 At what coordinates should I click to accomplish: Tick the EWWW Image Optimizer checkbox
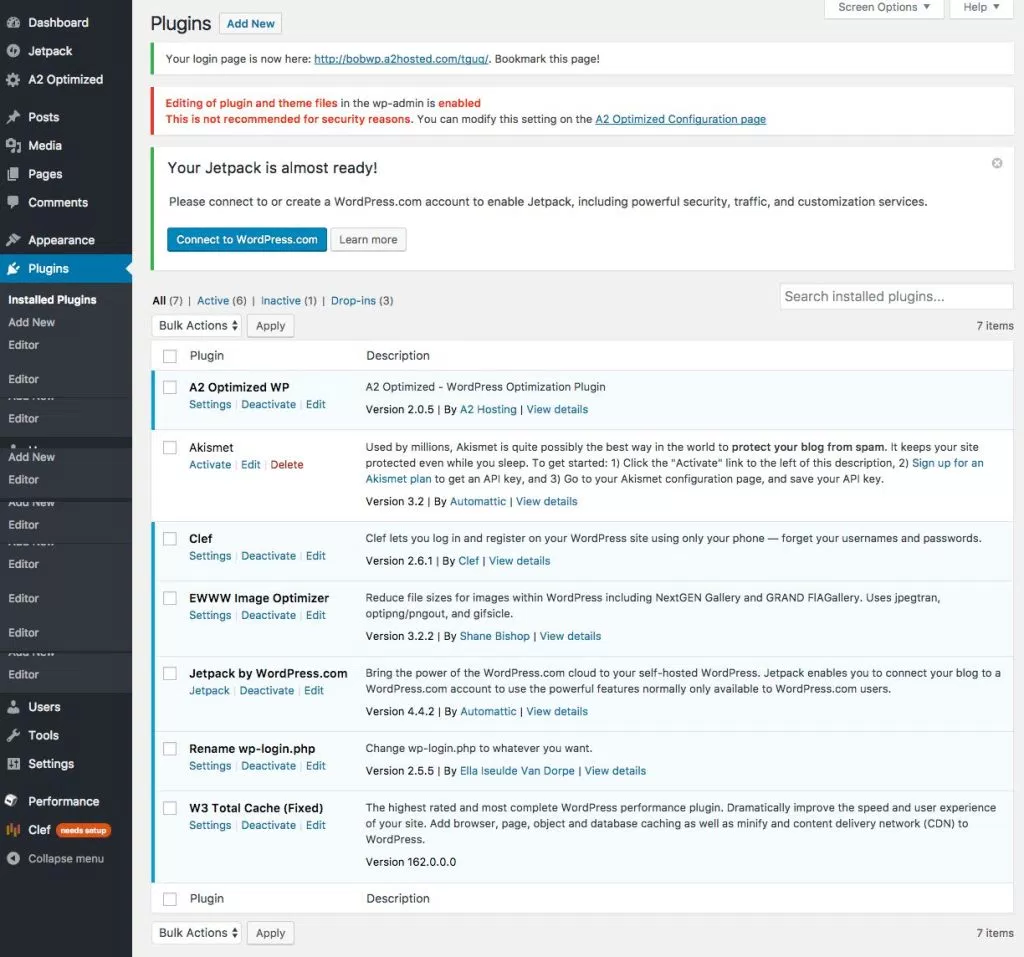coord(170,598)
